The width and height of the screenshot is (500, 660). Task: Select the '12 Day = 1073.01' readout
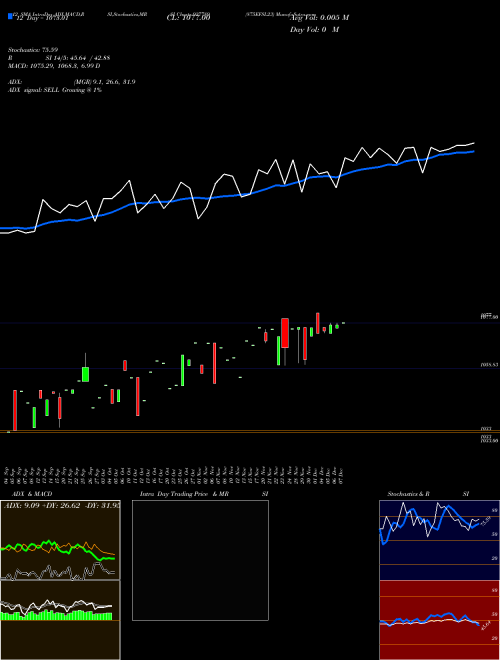click(x=42, y=19)
